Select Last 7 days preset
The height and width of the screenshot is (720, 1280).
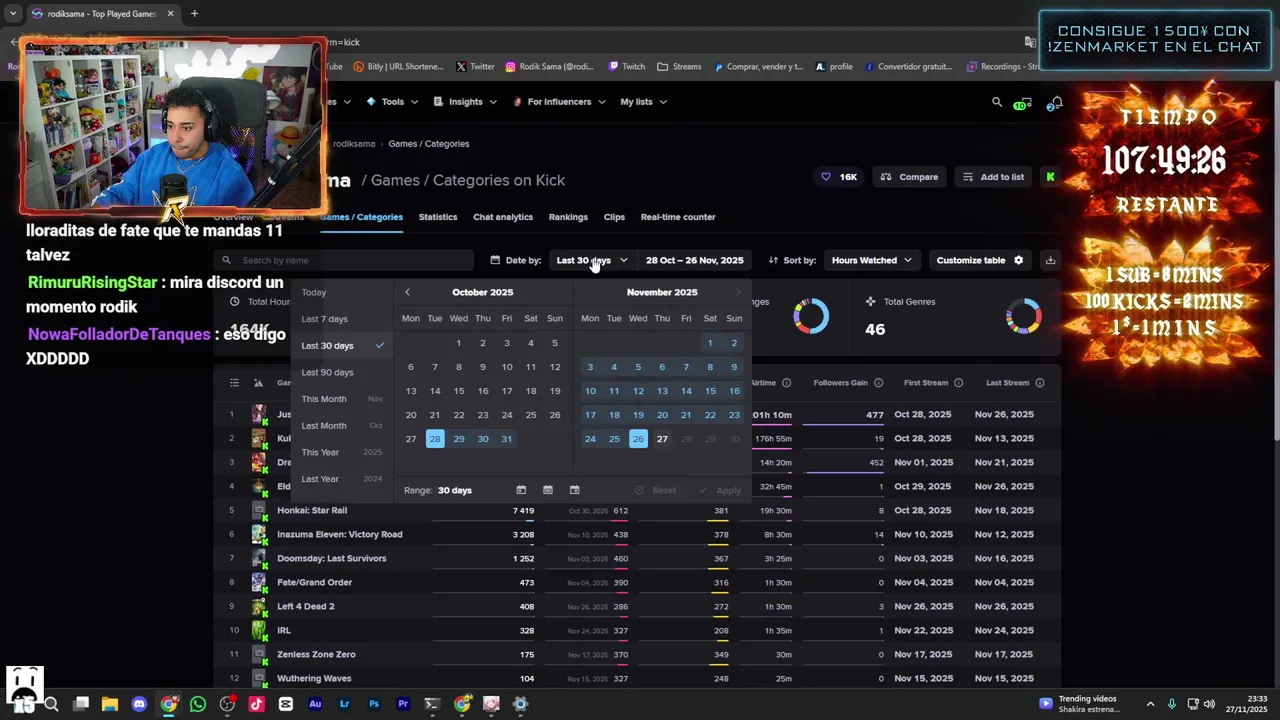(343, 319)
